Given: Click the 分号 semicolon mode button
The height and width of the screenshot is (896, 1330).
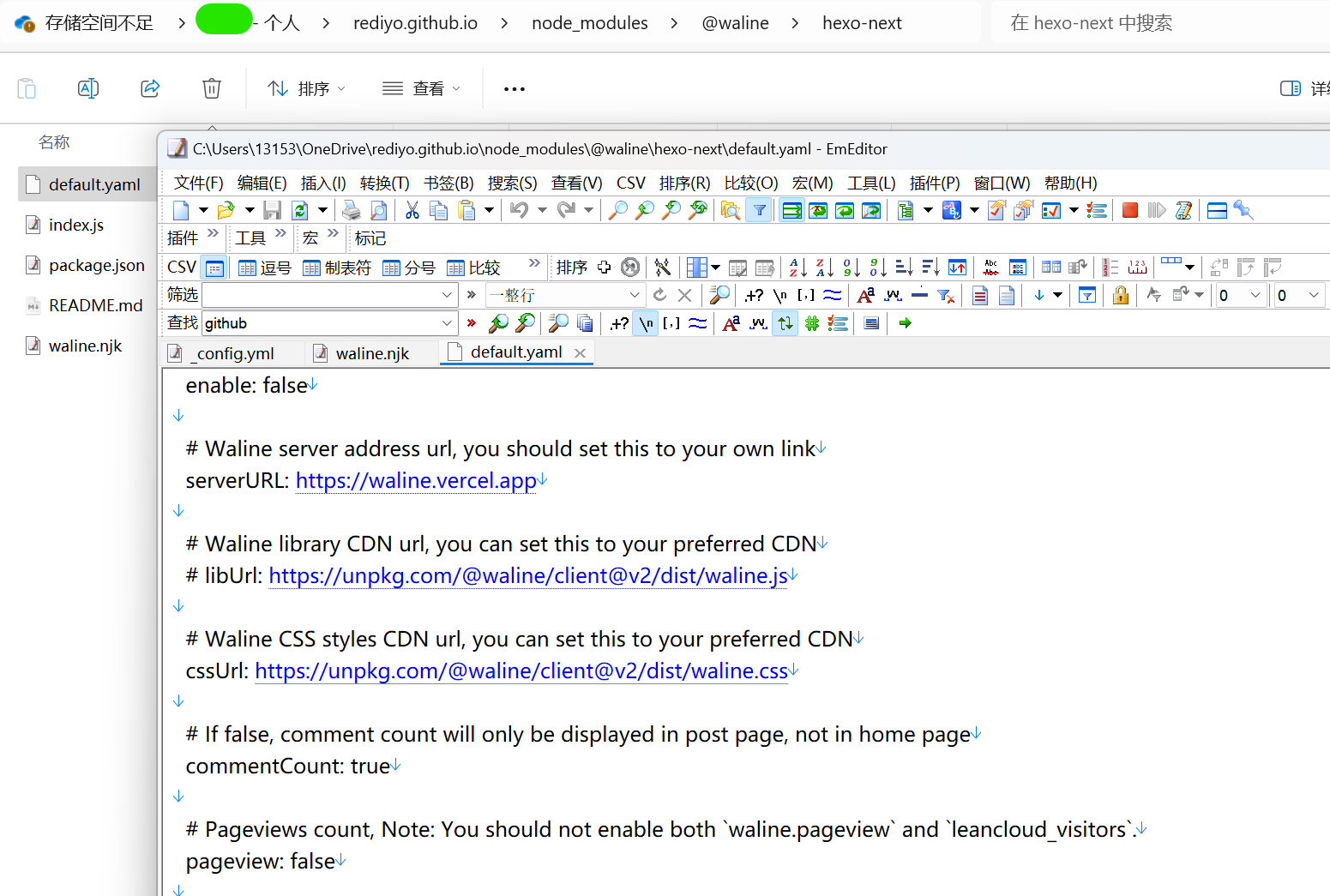Looking at the screenshot, I should coord(409,268).
